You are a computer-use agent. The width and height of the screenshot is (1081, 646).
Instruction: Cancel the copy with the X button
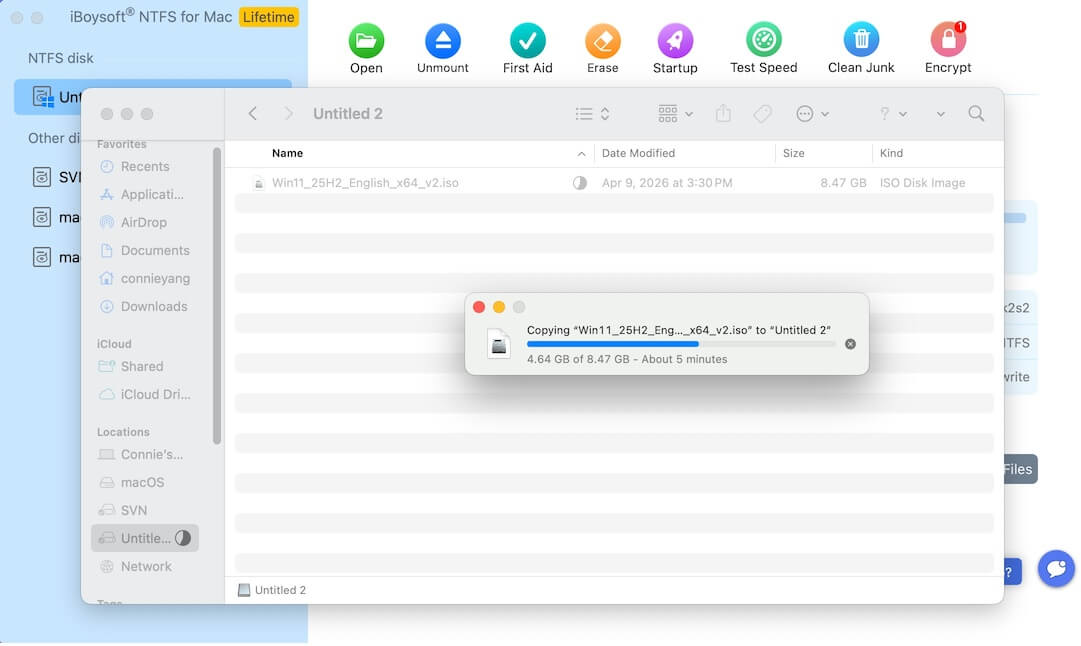(850, 344)
